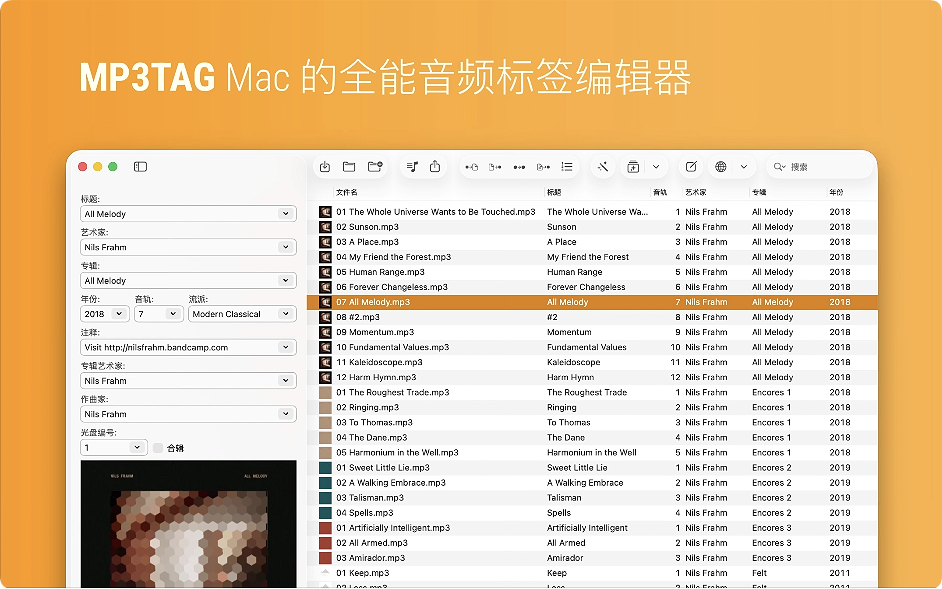Open the chevron beside the globe icon
This screenshot has width=942, height=589.
745,167
